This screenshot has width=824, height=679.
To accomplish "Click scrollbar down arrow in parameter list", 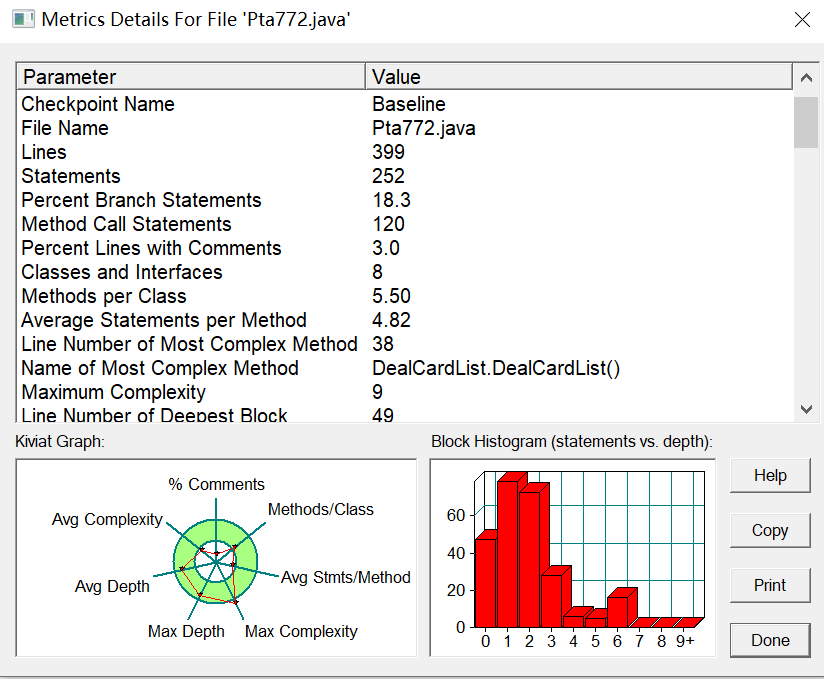I will [806, 409].
